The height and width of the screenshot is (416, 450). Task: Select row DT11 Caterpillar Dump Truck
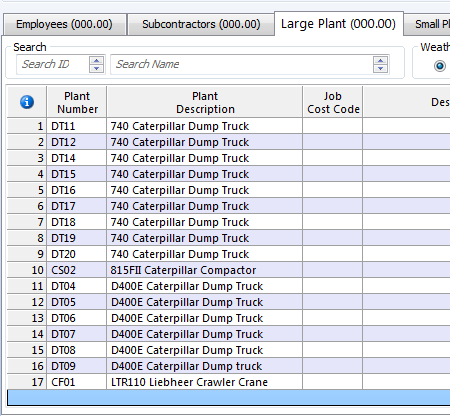click(x=228, y=126)
